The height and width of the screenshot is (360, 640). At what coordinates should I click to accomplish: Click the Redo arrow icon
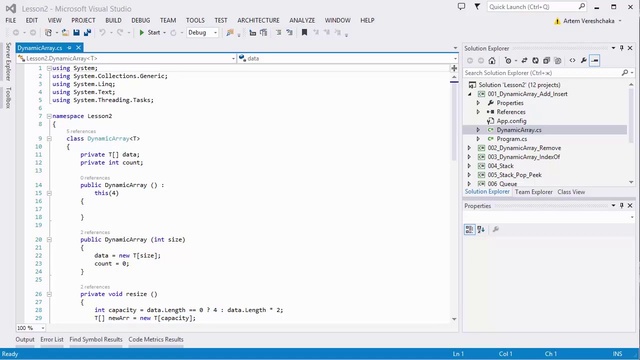pos(120,33)
